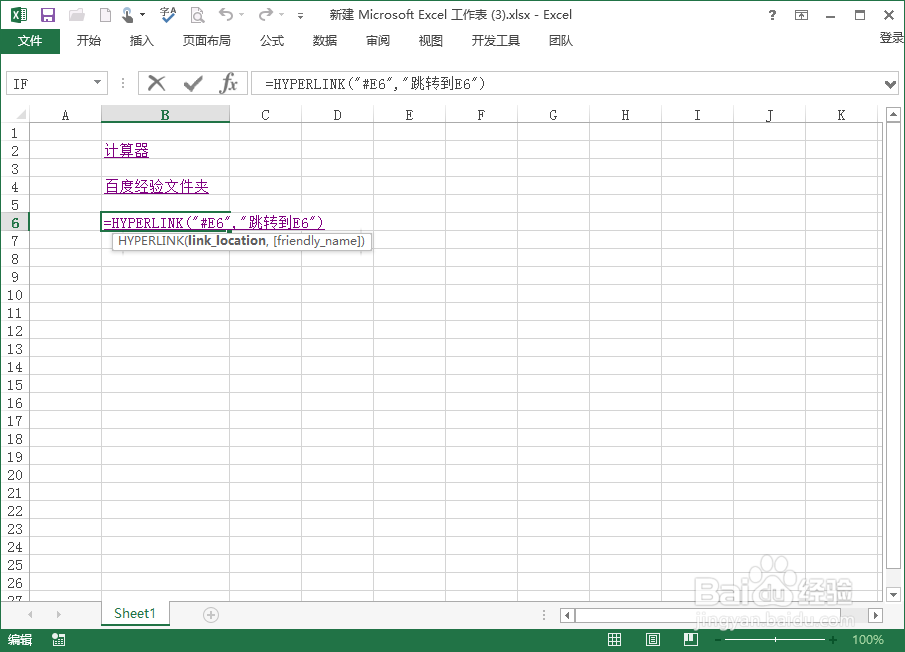Click the Save icon in quick access toolbar

[47, 15]
